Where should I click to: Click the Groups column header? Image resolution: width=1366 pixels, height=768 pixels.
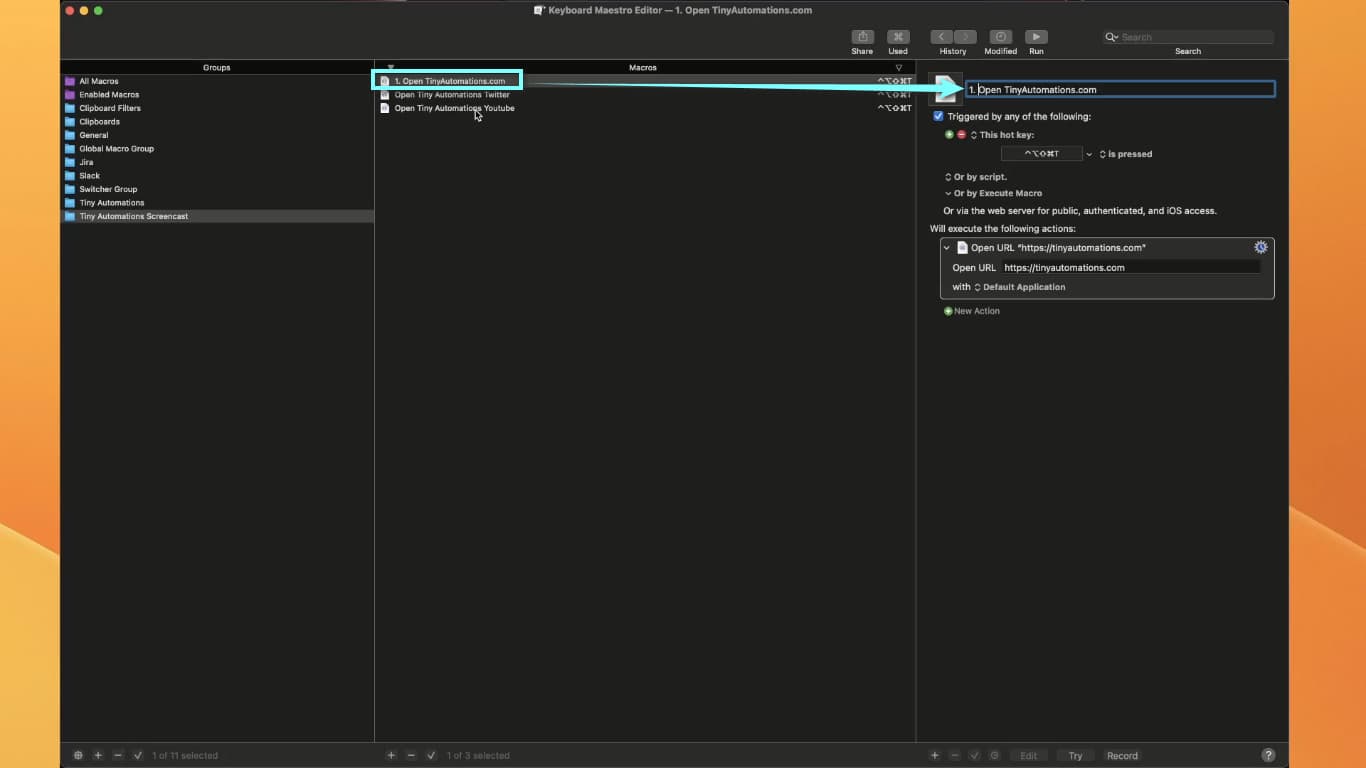click(217, 68)
